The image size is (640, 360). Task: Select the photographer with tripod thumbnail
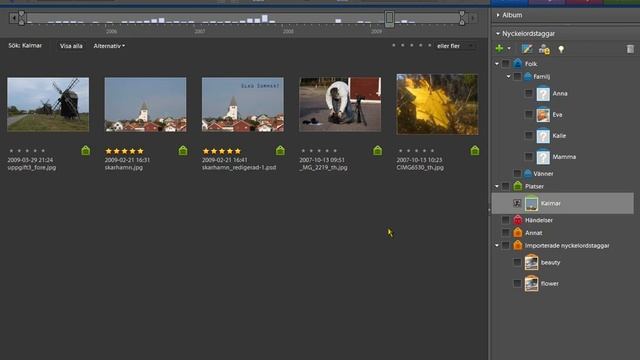(x=340, y=104)
